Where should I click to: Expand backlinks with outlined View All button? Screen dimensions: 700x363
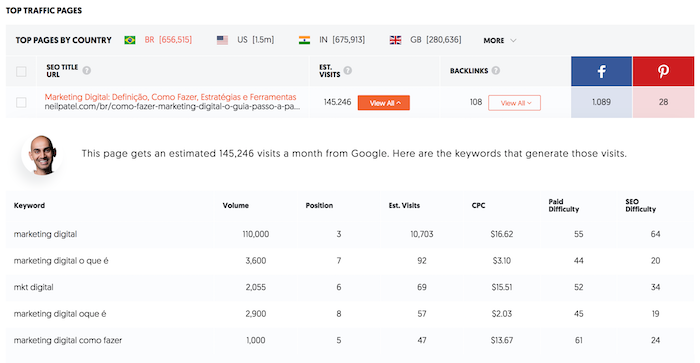(x=514, y=103)
